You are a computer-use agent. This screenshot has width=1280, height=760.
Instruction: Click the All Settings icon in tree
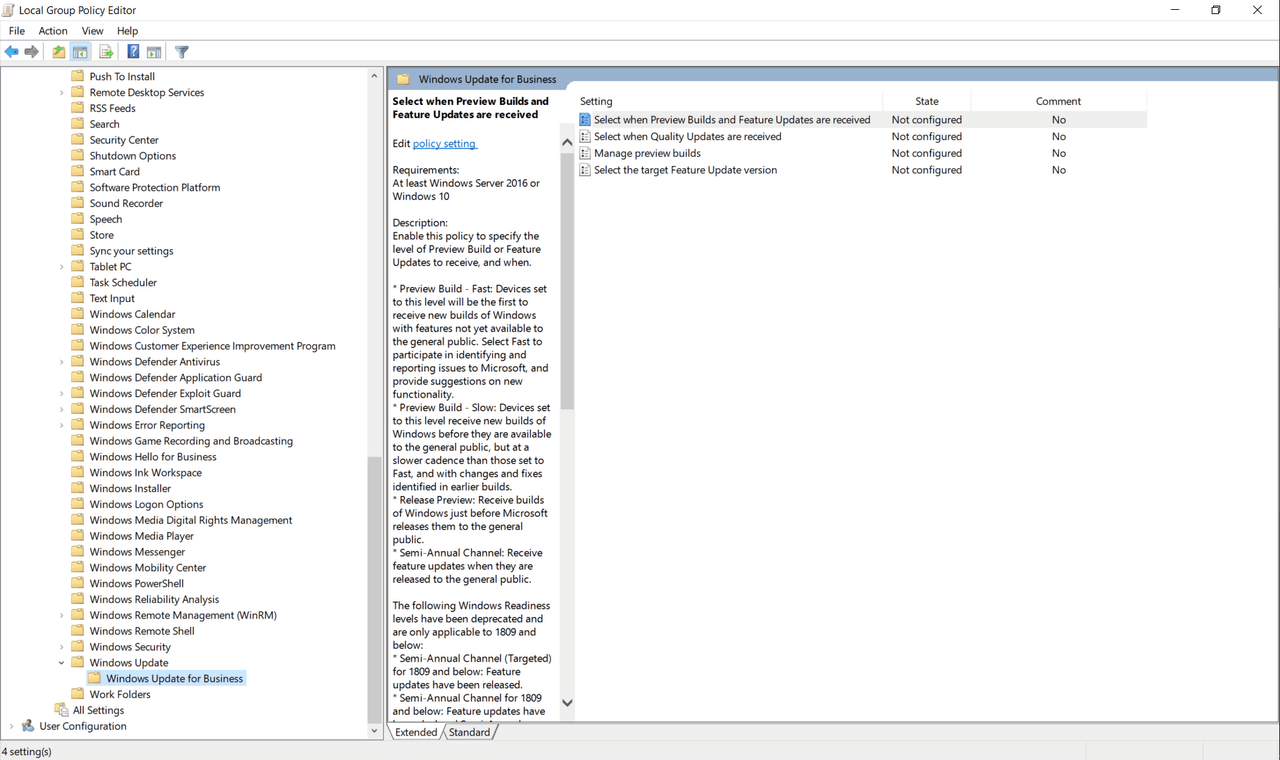click(x=61, y=710)
